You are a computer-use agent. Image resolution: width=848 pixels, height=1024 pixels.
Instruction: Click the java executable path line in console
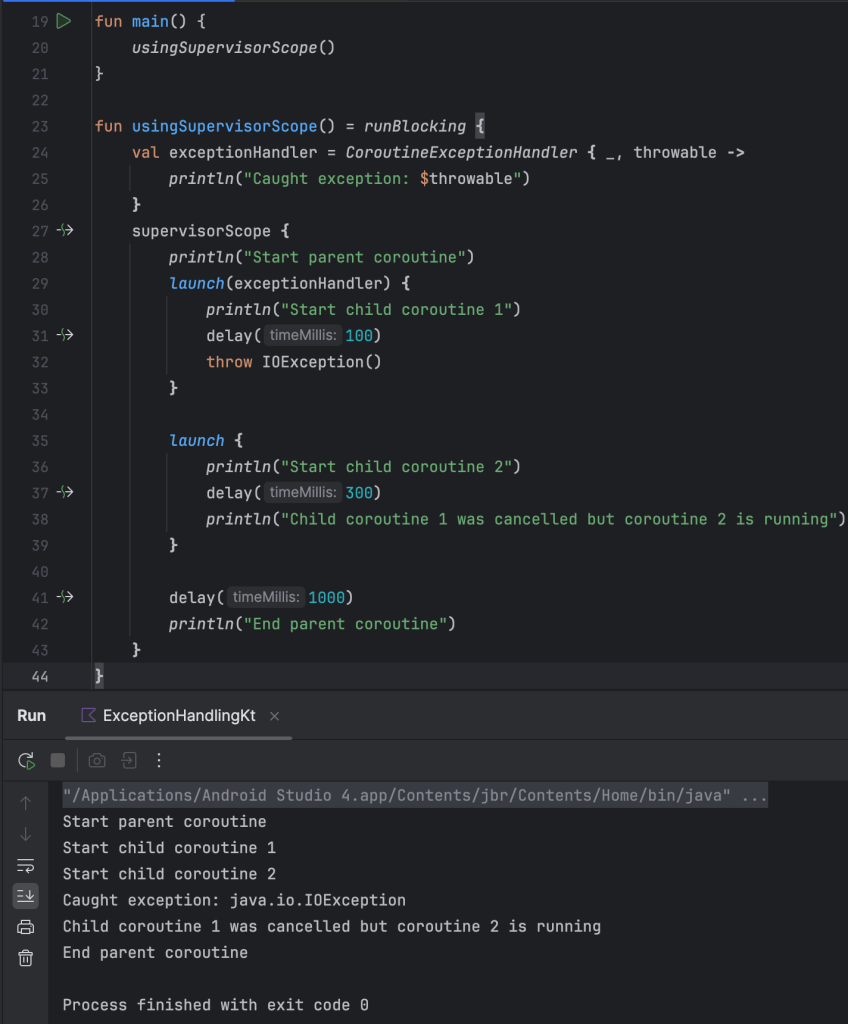pyautogui.click(x=415, y=796)
